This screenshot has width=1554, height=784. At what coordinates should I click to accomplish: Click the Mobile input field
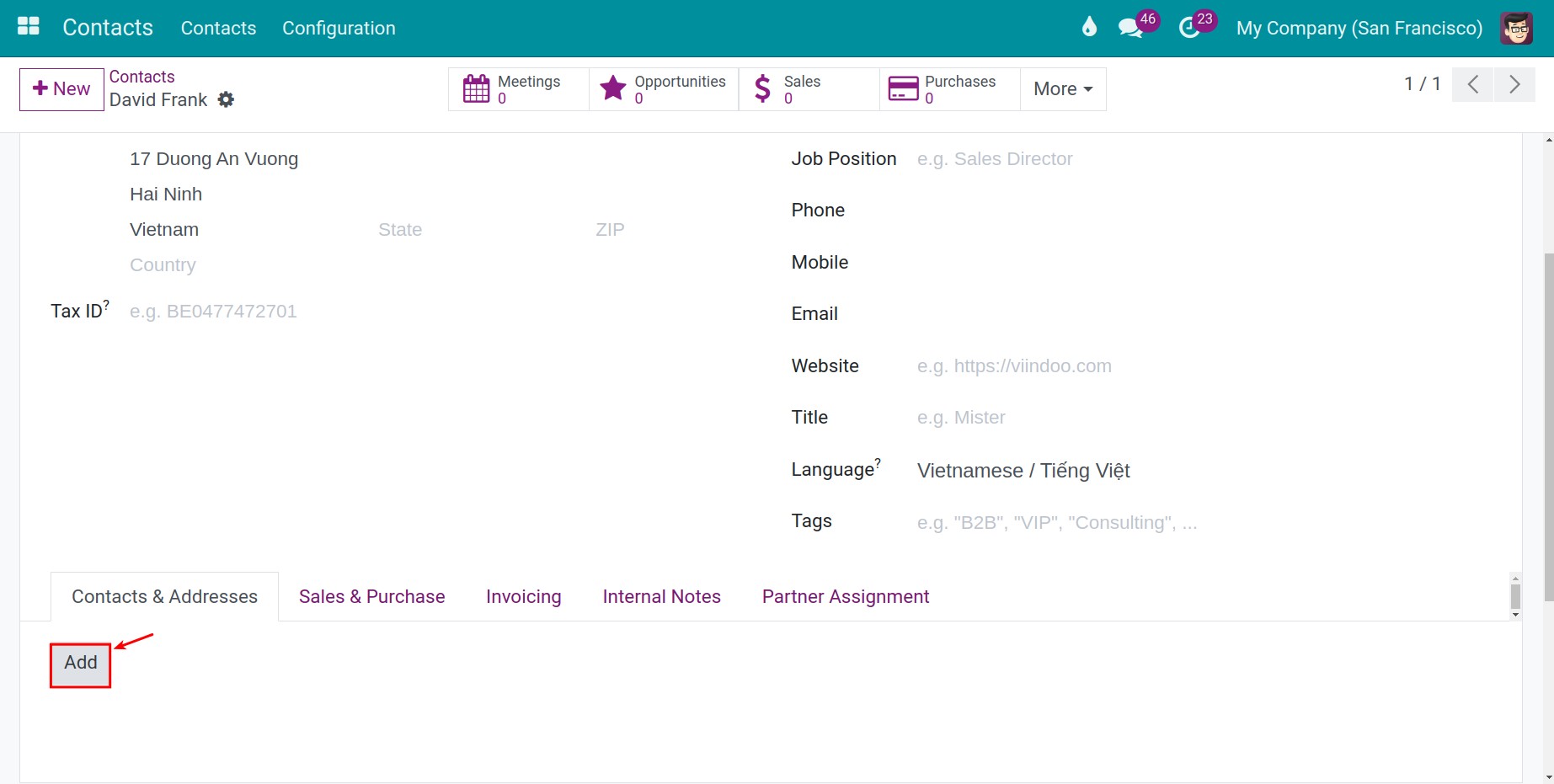click(x=1204, y=263)
